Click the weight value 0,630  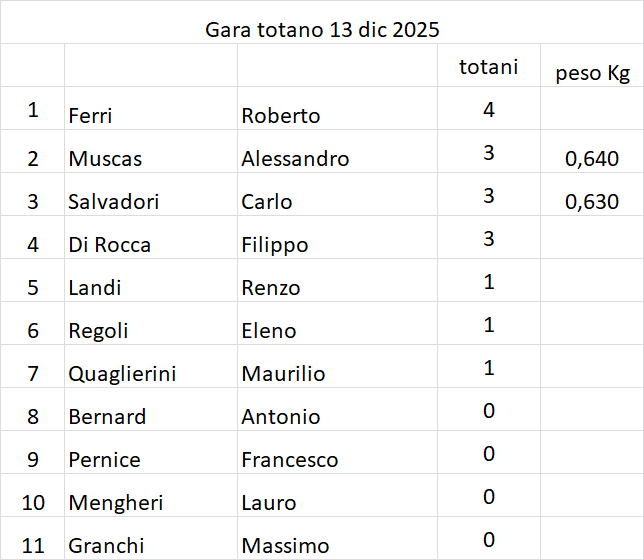pyautogui.click(x=591, y=201)
